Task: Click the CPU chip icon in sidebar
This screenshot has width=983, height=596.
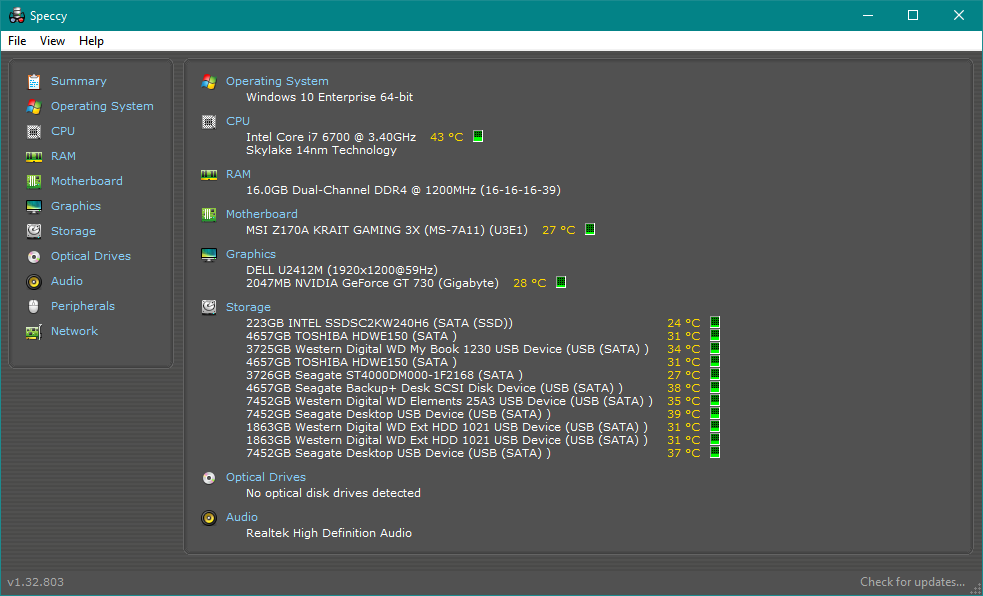Action: 34,132
